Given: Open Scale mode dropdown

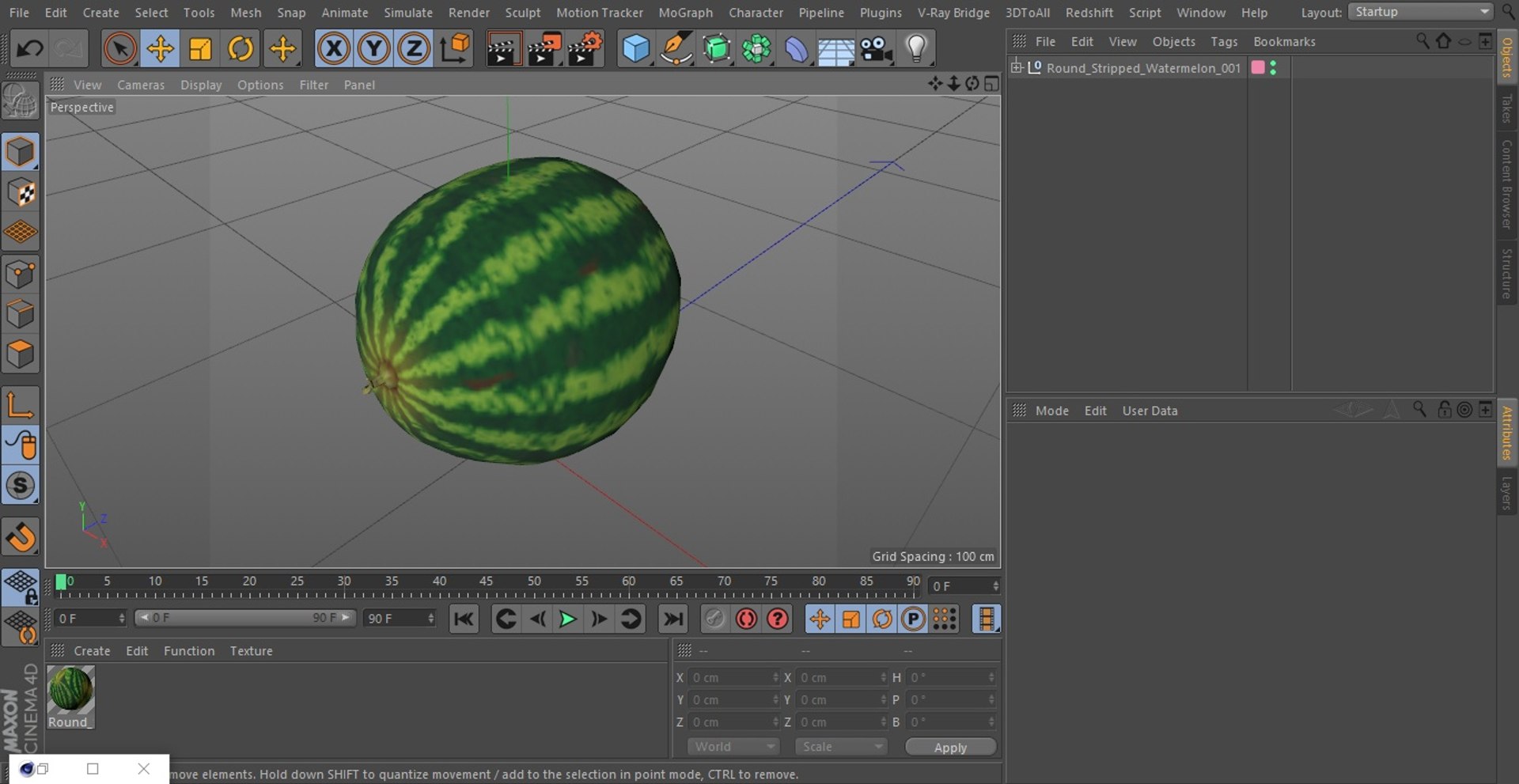Looking at the screenshot, I should click(841, 747).
